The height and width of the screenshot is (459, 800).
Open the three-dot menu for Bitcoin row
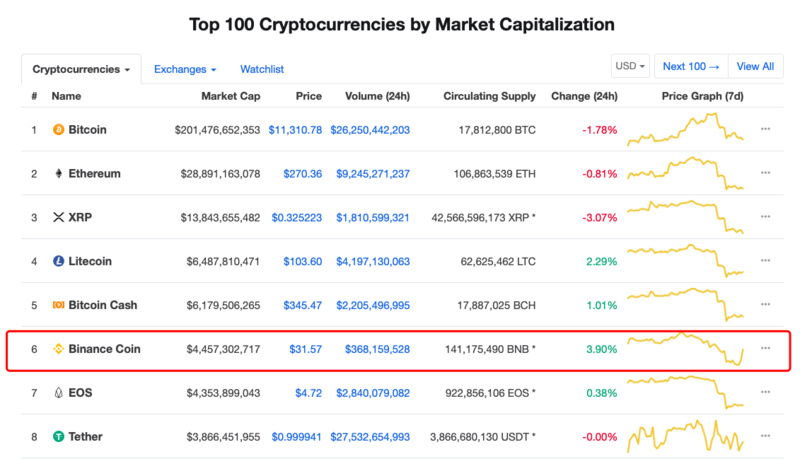click(x=765, y=130)
